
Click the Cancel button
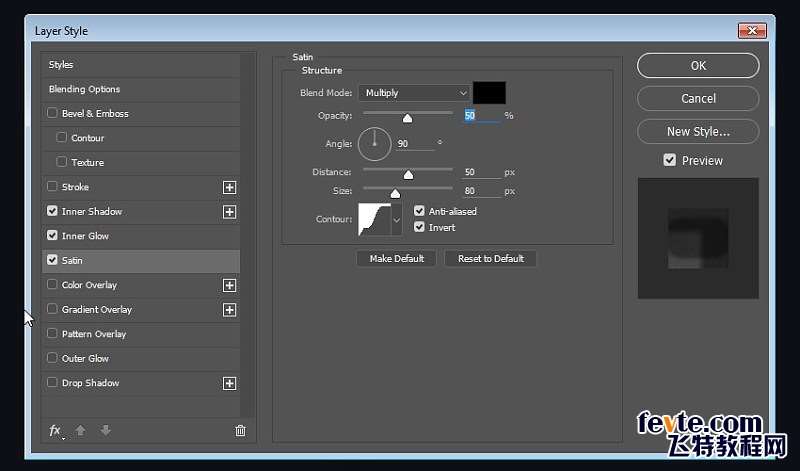tap(698, 98)
